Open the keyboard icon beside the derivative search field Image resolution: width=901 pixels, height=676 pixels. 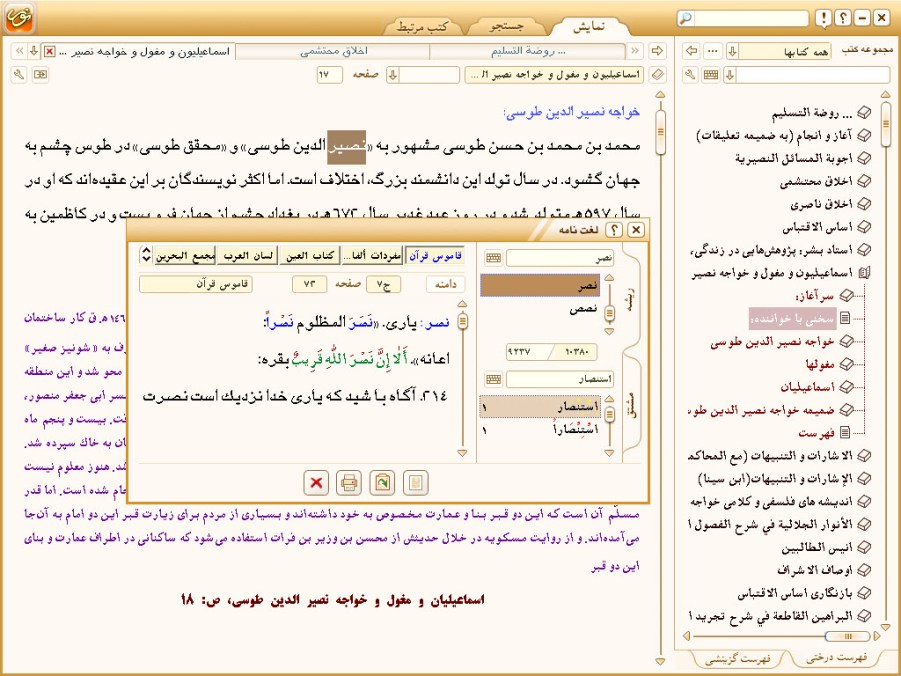click(x=493, y=379)
